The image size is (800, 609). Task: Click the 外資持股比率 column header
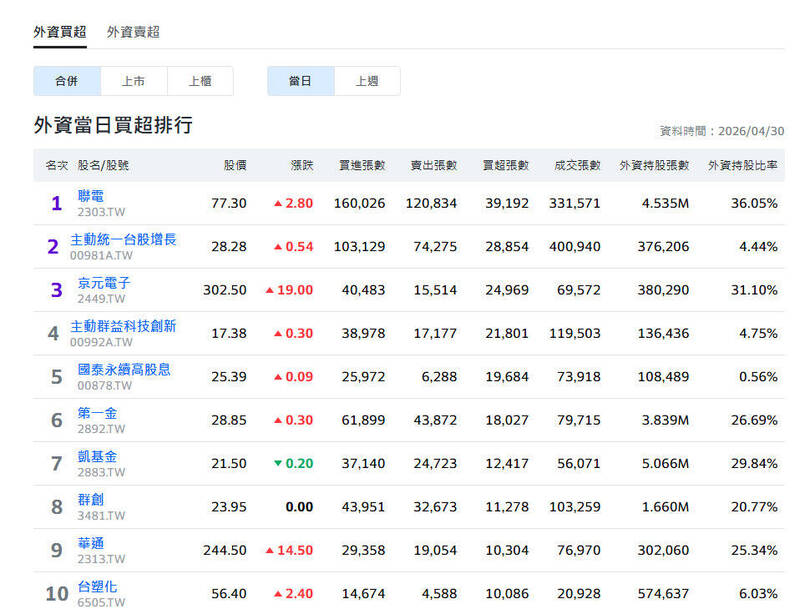pos(743,165)
